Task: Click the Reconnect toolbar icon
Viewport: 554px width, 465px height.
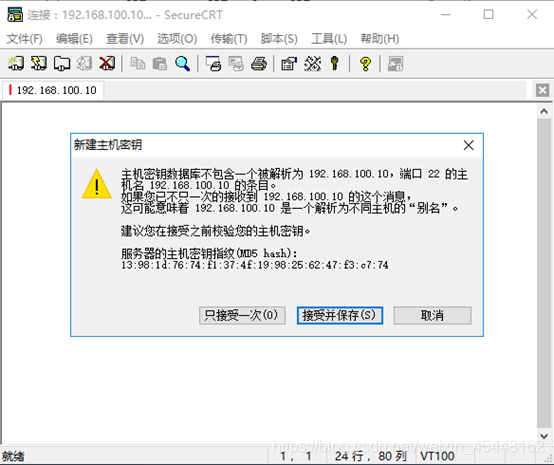Action: (84, 64)
